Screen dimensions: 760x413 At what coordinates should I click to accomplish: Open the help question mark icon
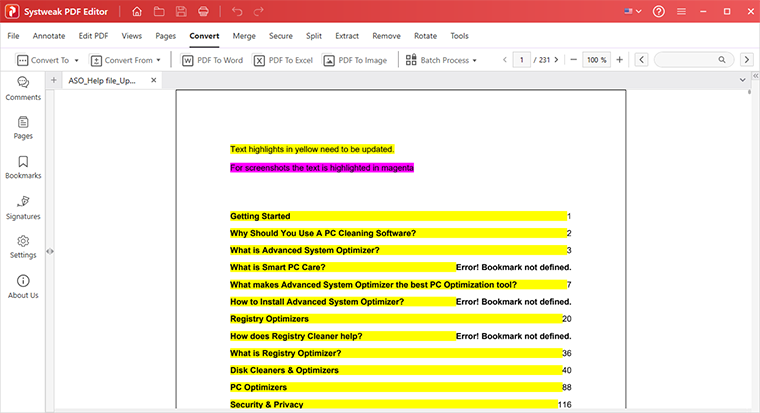(659, 11)
